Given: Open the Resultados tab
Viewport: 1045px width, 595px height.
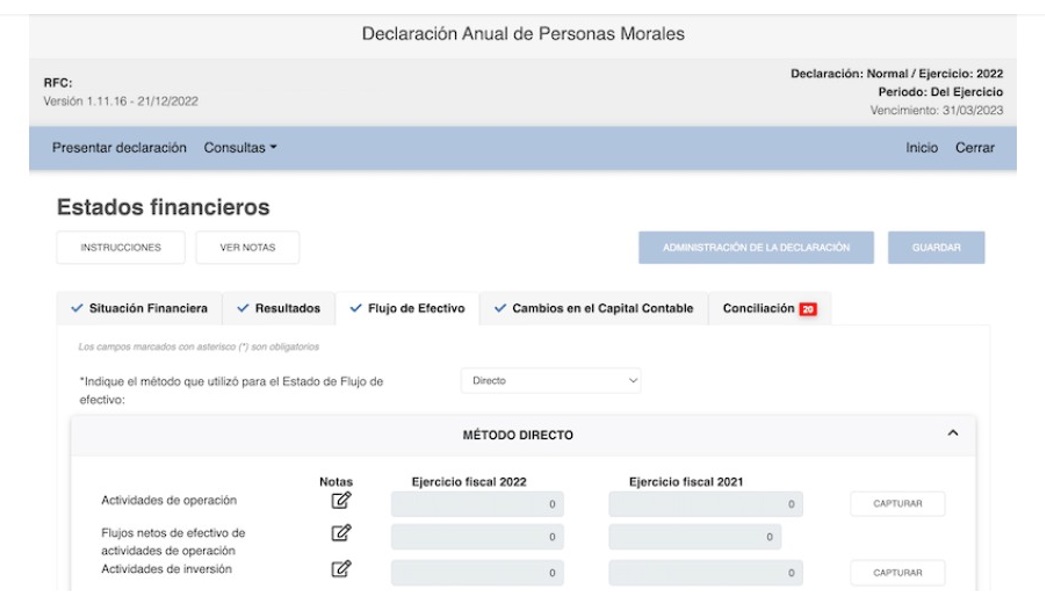Looking at the screenshot, I should (279, 309).
